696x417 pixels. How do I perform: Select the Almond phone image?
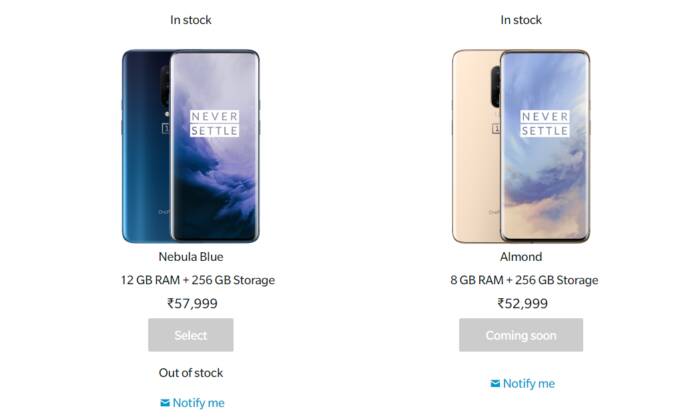[x=520, y=145]
